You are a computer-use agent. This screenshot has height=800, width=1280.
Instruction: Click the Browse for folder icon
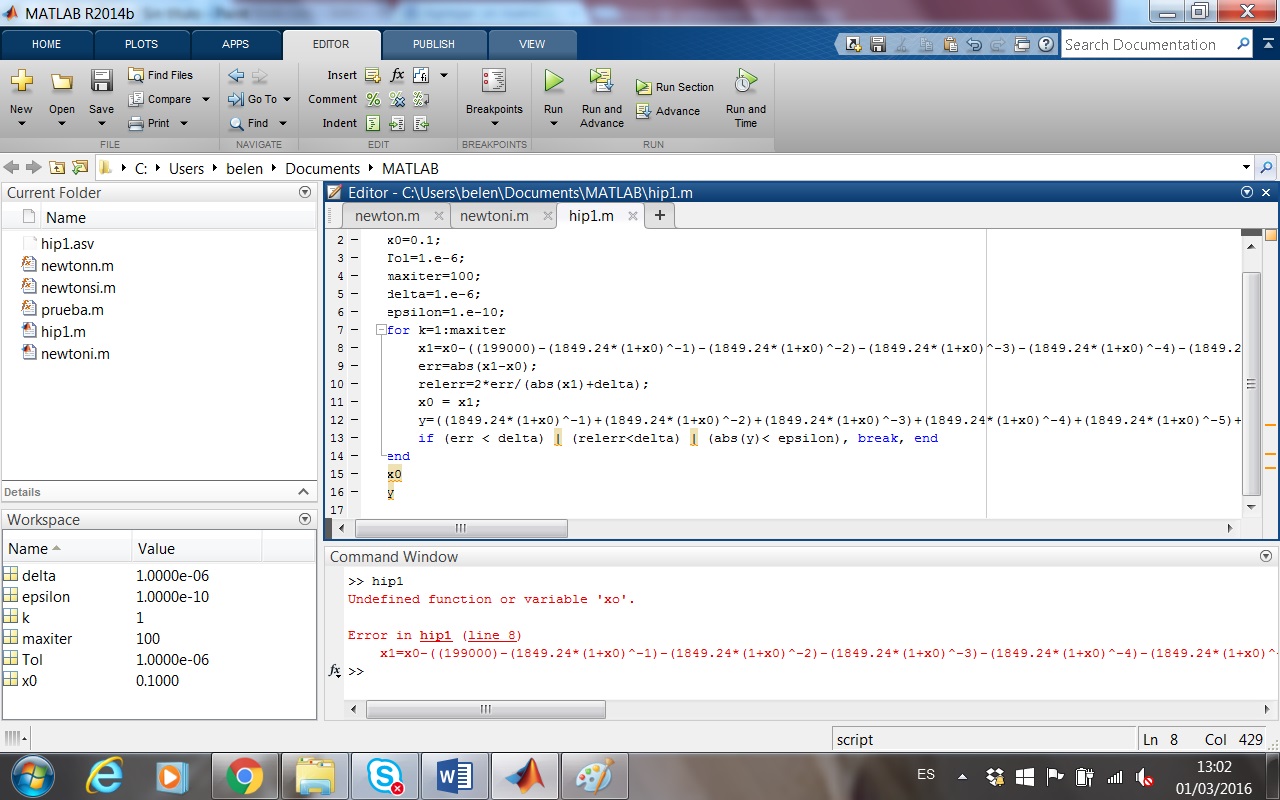click(x=79, y=168)
